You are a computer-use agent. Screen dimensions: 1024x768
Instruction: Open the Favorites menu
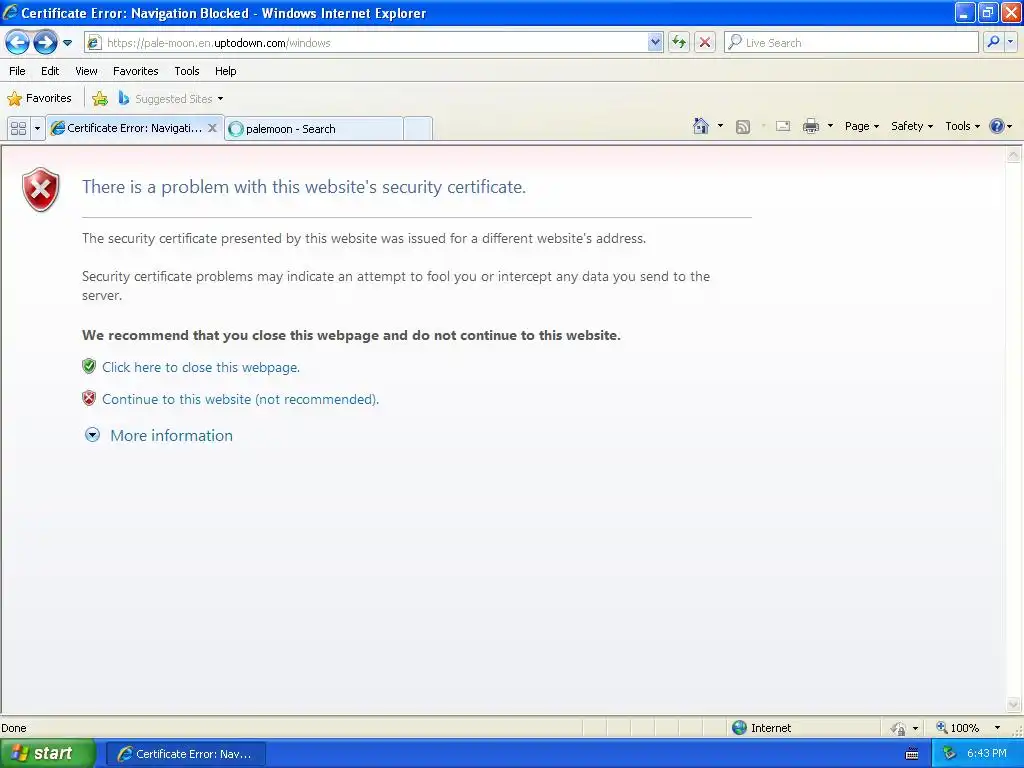click(136, 71)
